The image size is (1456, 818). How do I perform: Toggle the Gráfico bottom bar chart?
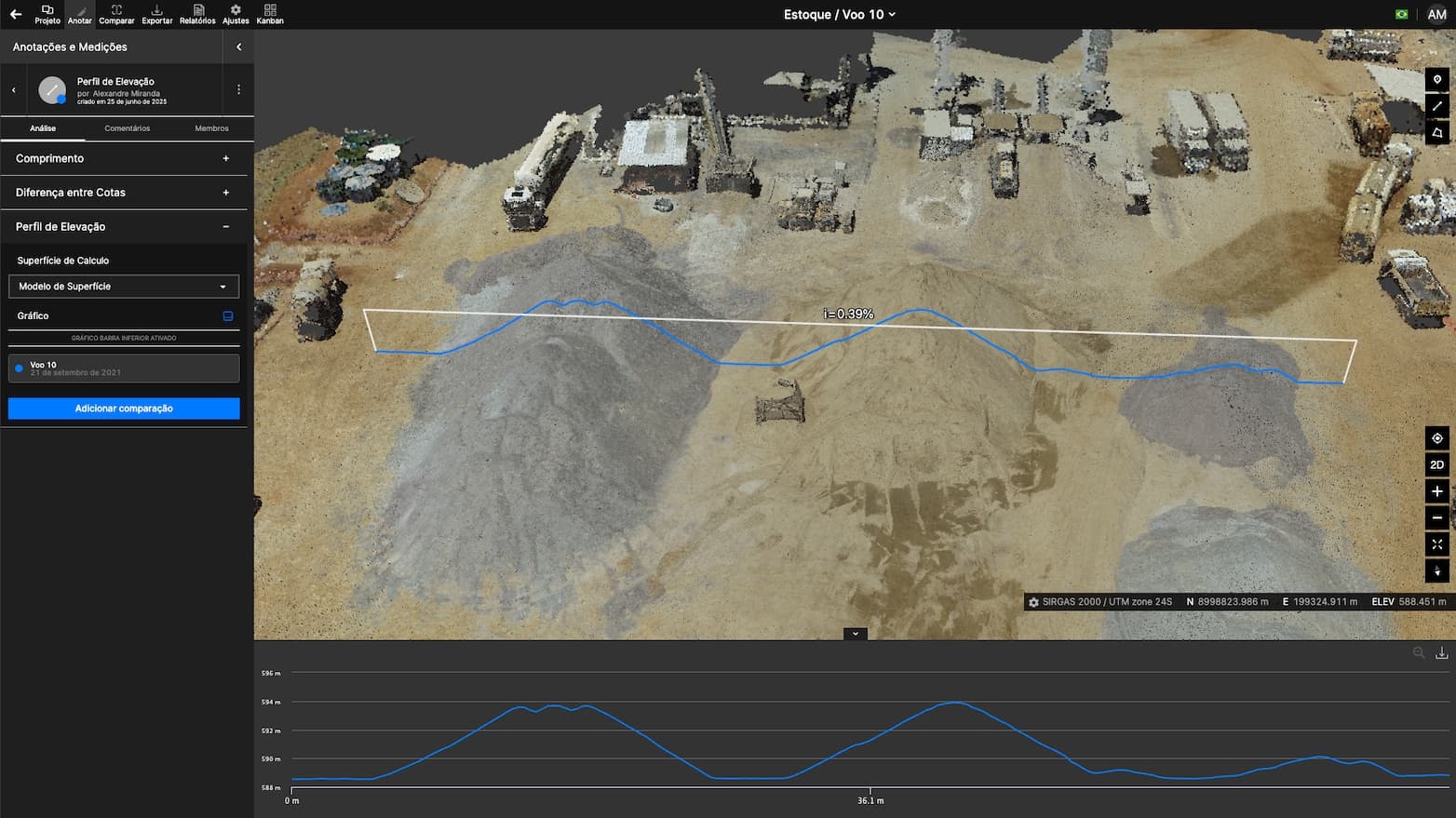[x=227, y=316]
